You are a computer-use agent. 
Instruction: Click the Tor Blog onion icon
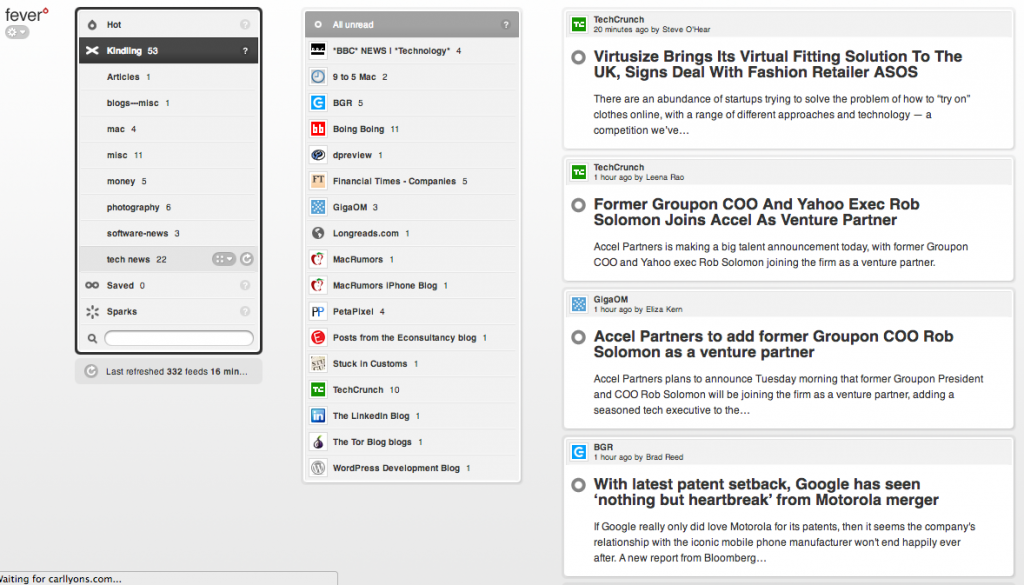click(x=317, y=442)
